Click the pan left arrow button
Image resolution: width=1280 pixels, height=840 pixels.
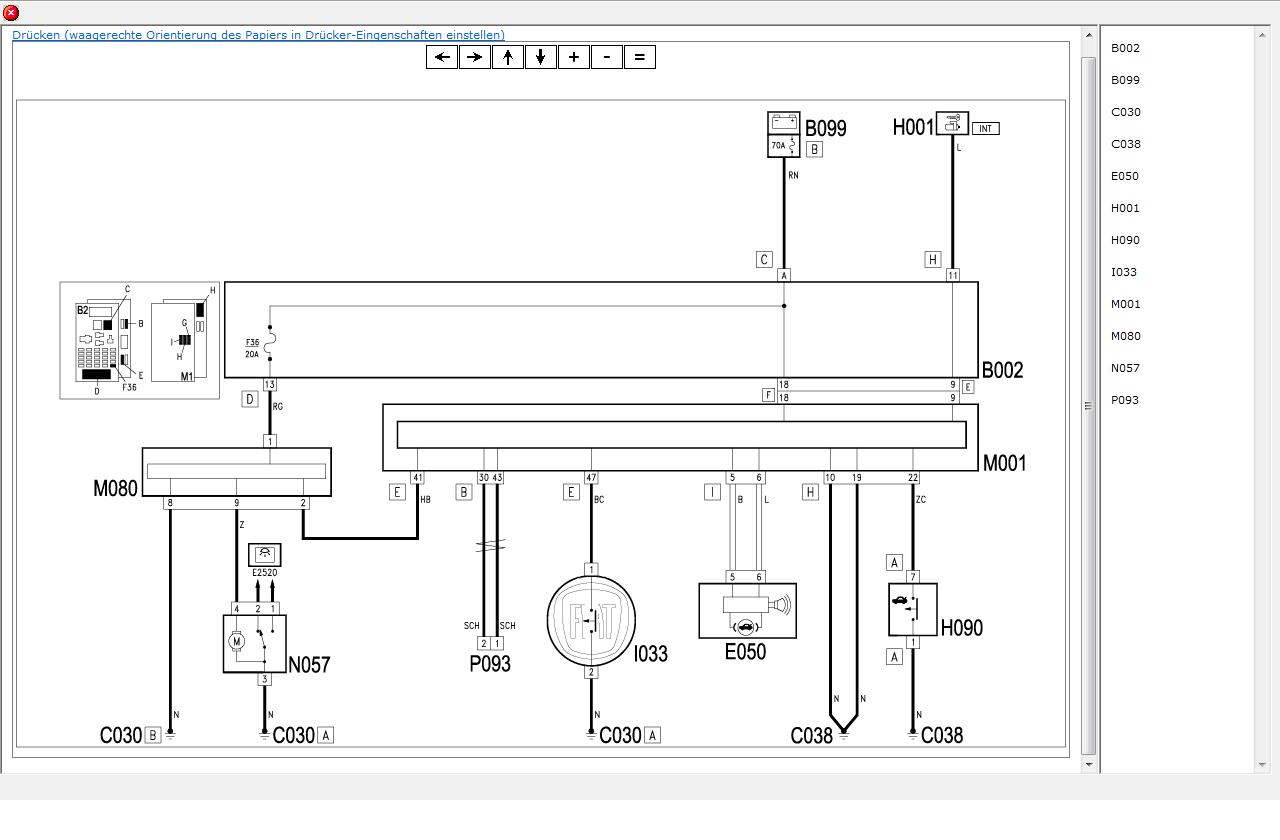coord(442,57)
